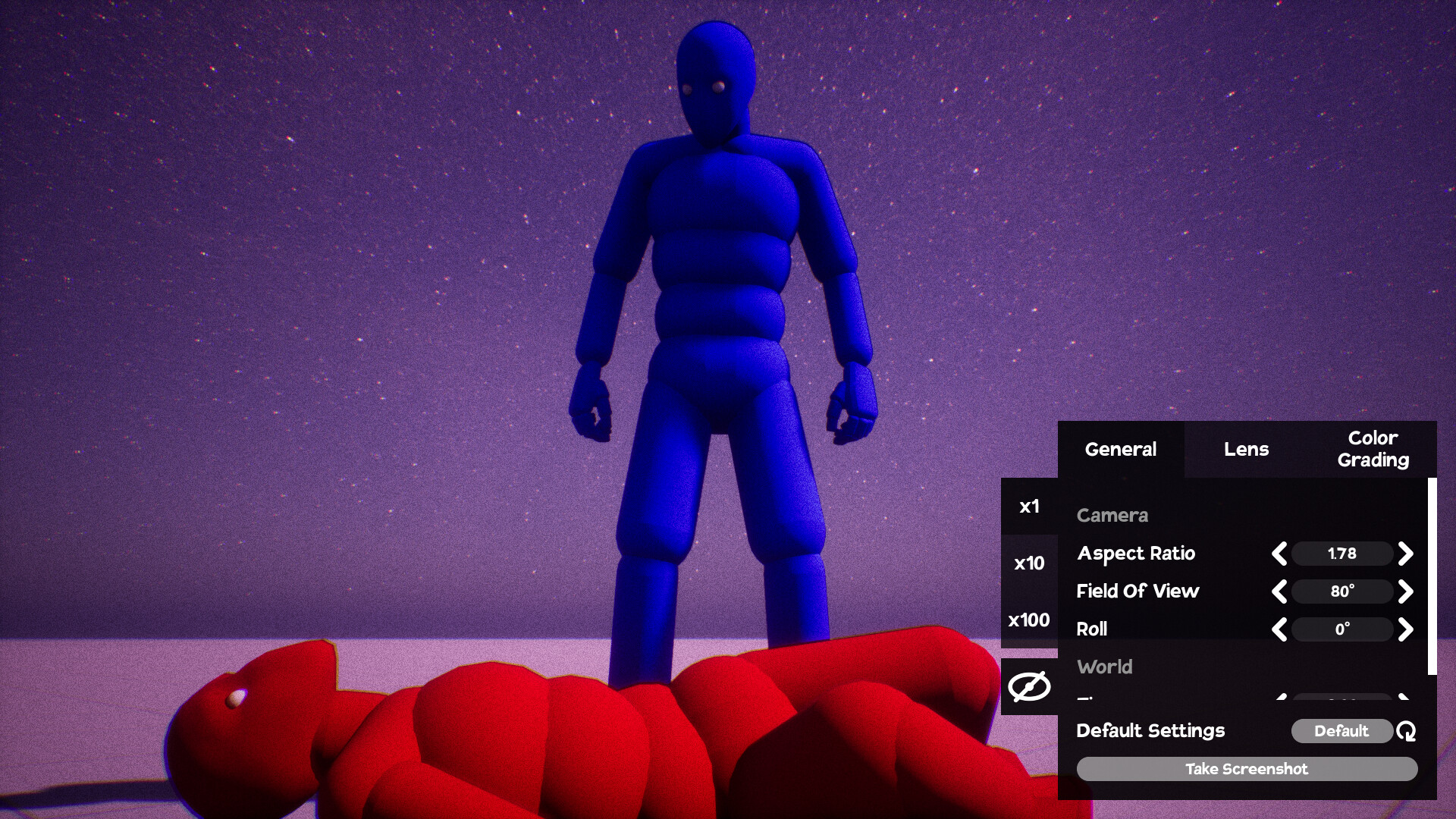
Task: Switch to the General tab
Action: pos(1120,449)
